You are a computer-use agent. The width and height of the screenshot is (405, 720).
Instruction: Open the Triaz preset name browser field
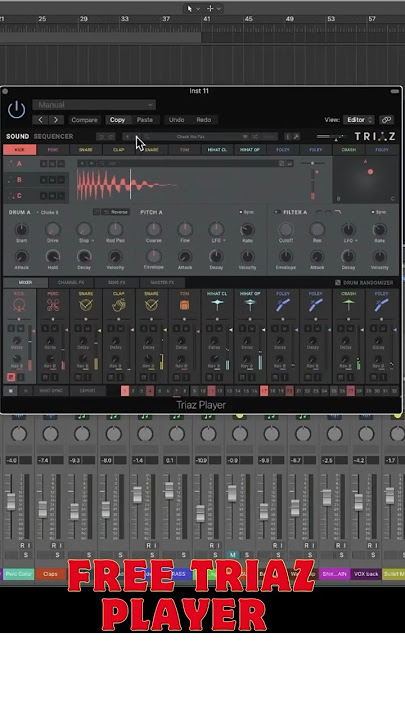click(191, 137)
